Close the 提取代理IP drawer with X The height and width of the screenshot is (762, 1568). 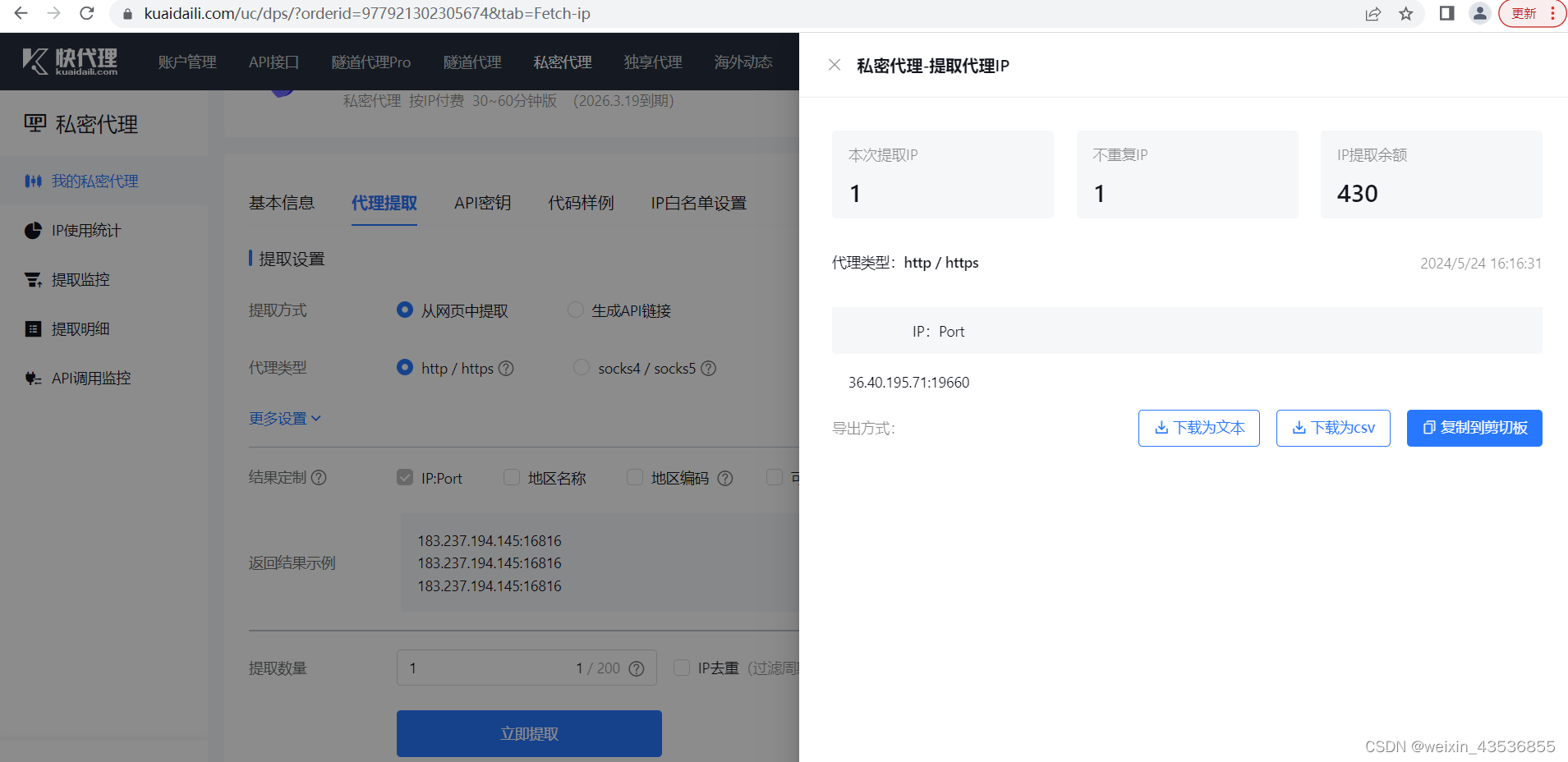pos(835,65)
